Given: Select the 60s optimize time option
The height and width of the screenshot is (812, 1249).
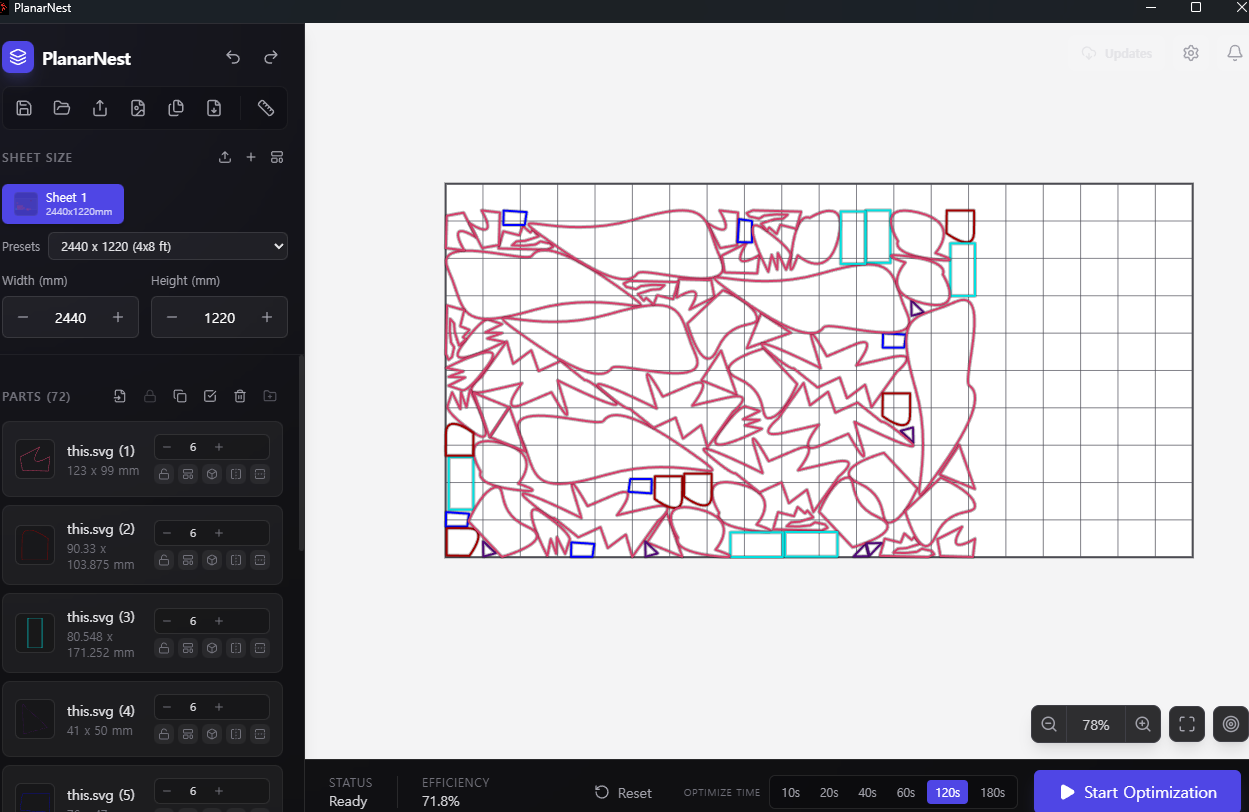Looking at the screenshot, I should [905, 793].
